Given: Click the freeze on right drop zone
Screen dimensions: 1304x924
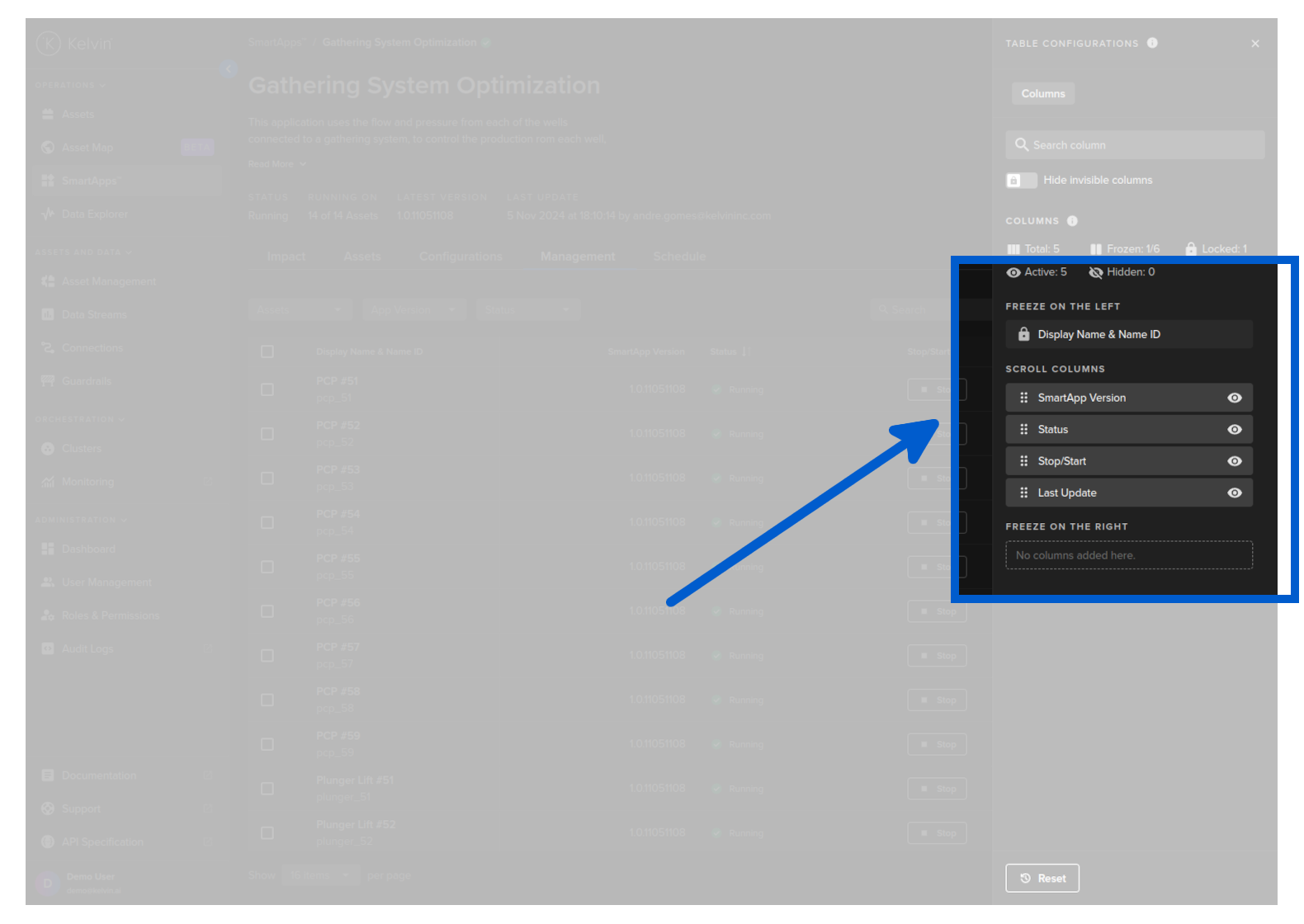Looking at the screenshot, I should (1128, 555).
